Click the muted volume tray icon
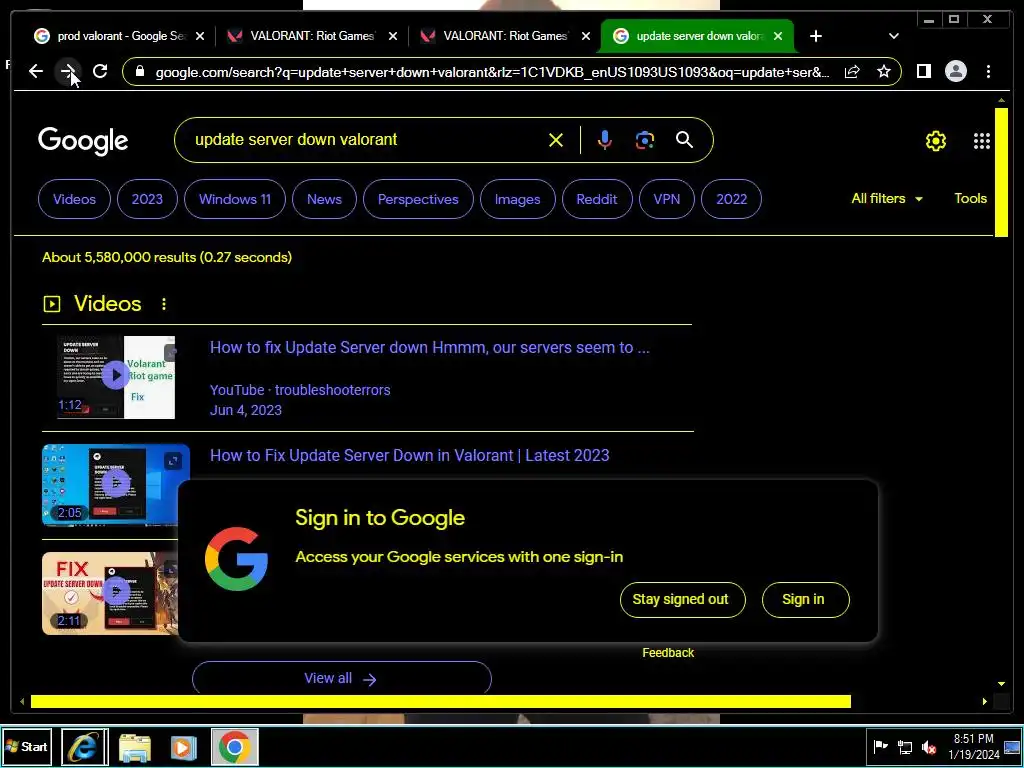Screen dimensions: 1024x768 click(928, 746)
